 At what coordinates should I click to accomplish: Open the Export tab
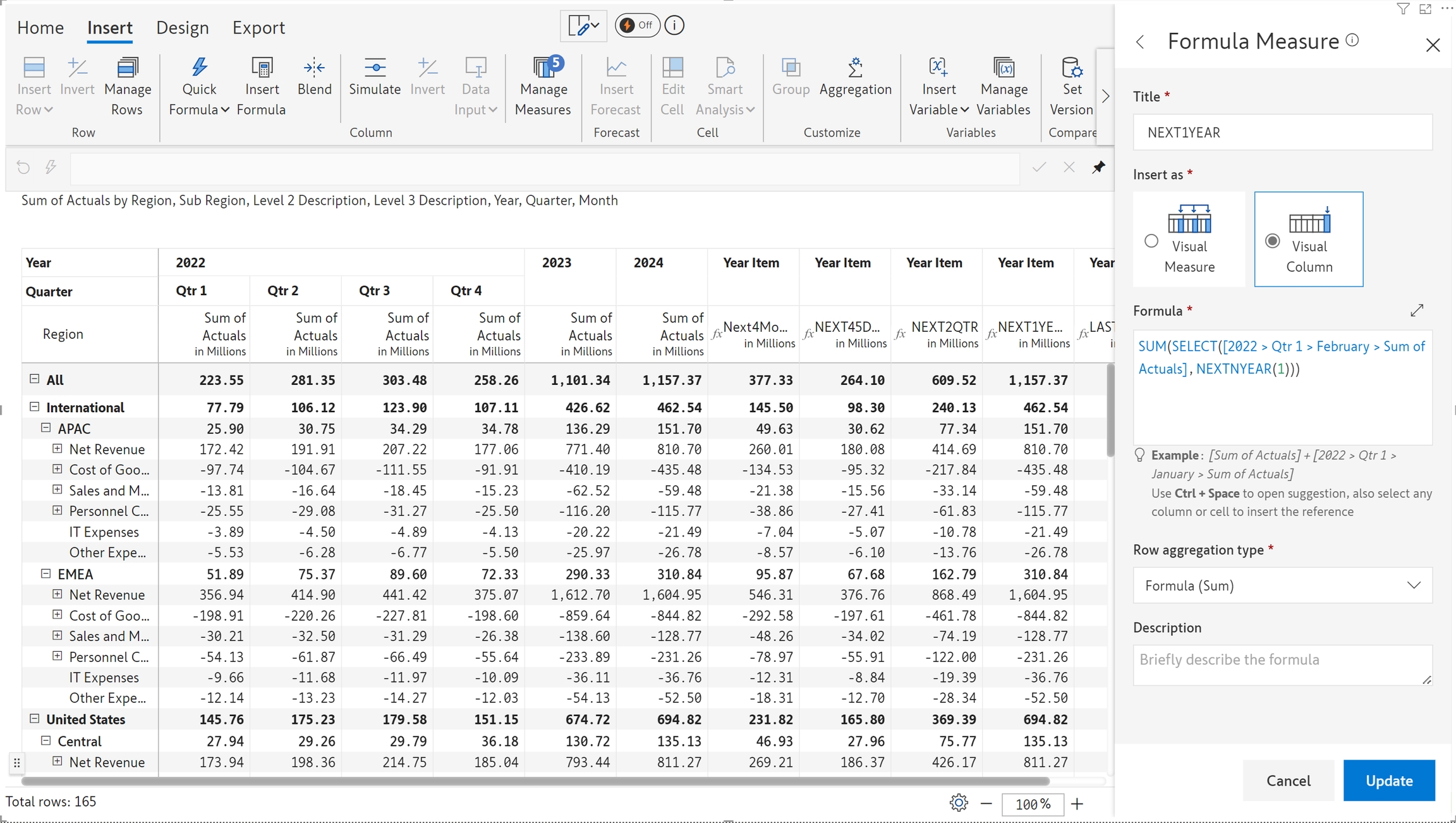coord(258,28)
